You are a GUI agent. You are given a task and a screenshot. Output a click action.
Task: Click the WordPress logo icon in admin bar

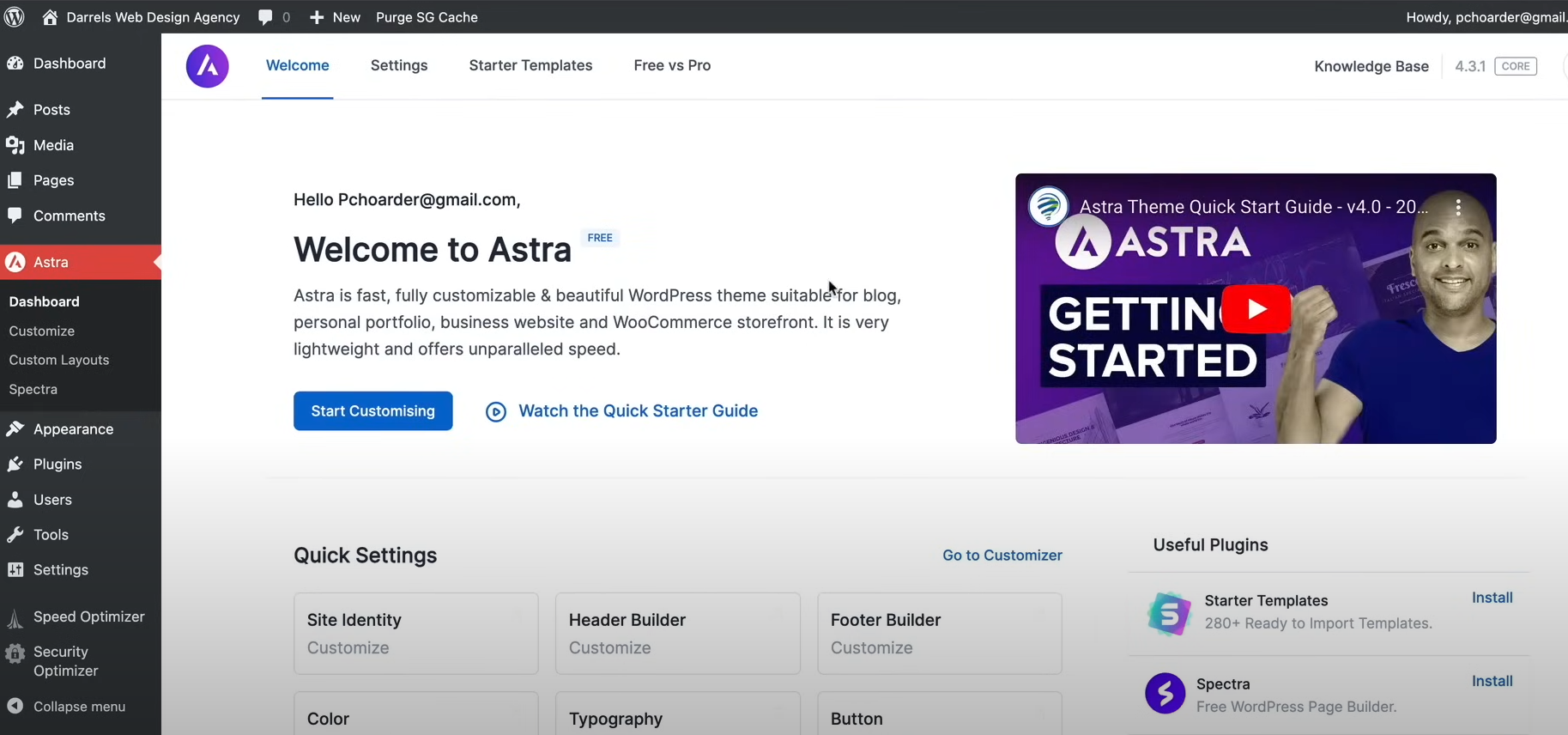click(15, 16)
